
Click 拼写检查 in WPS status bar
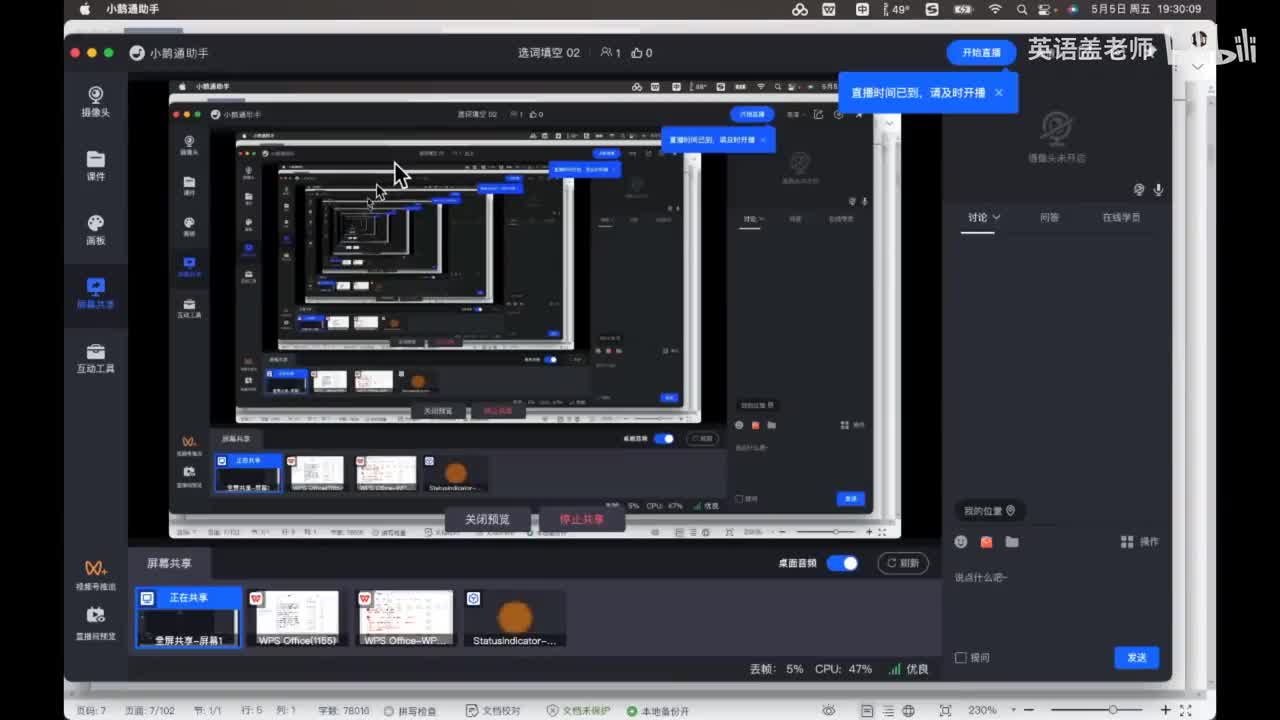(411, 711)
